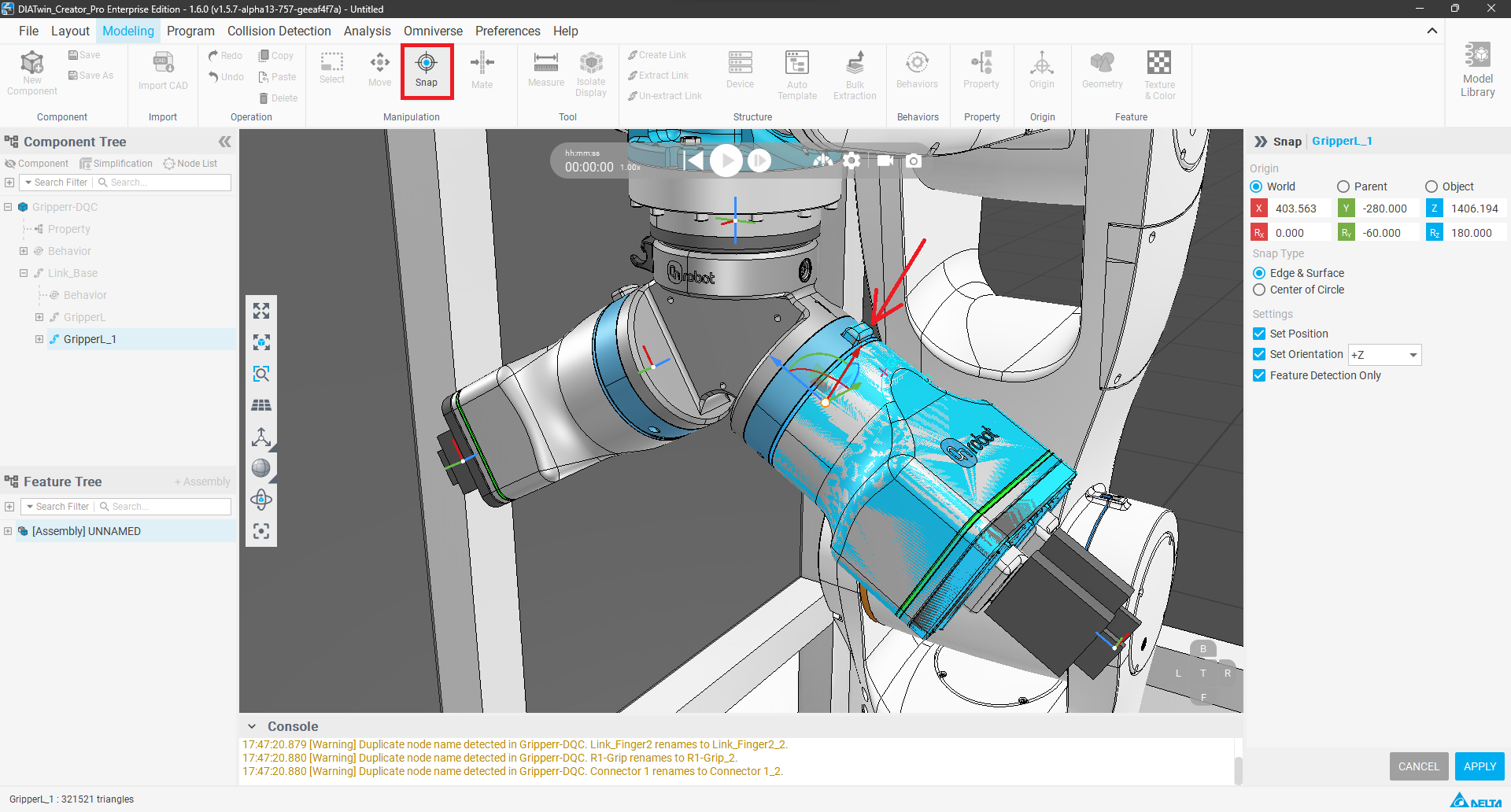Screen dimensions: 1511x812
Task: Expand the GripperL_1 tree node
Action: pyautogui.click(x=39, y=339)
